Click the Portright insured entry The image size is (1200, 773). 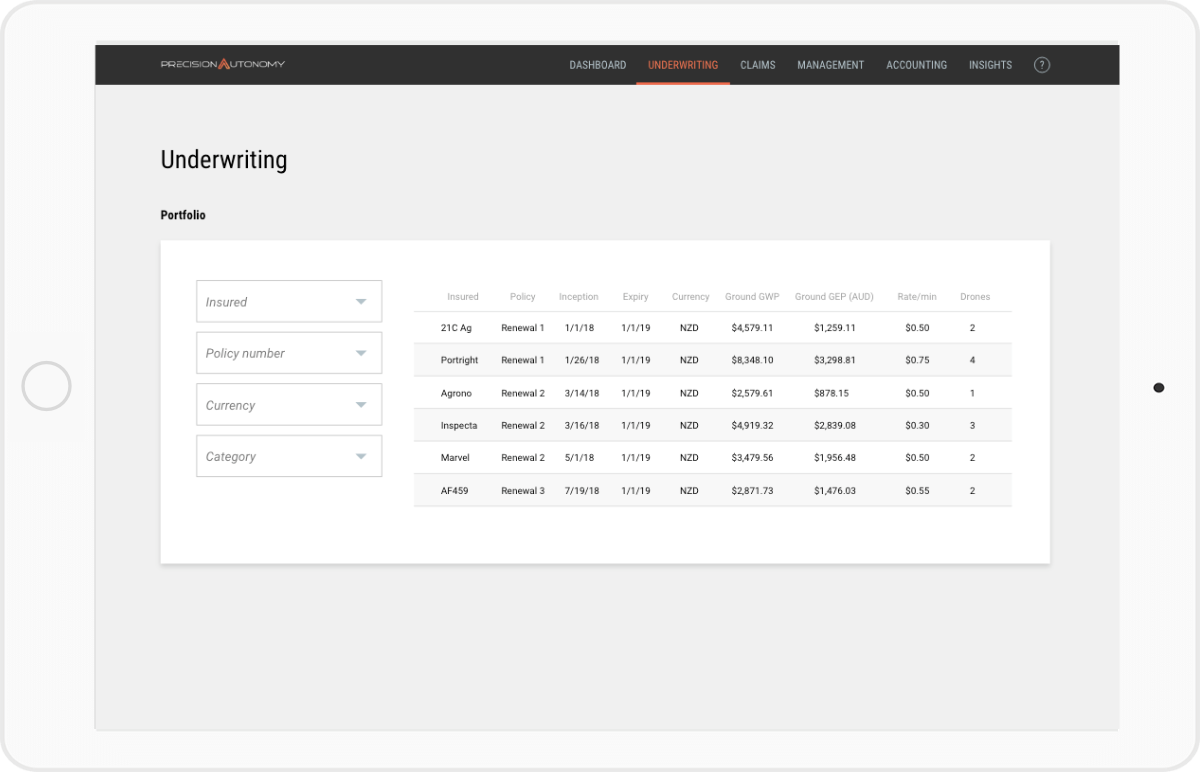pos(459,360)
